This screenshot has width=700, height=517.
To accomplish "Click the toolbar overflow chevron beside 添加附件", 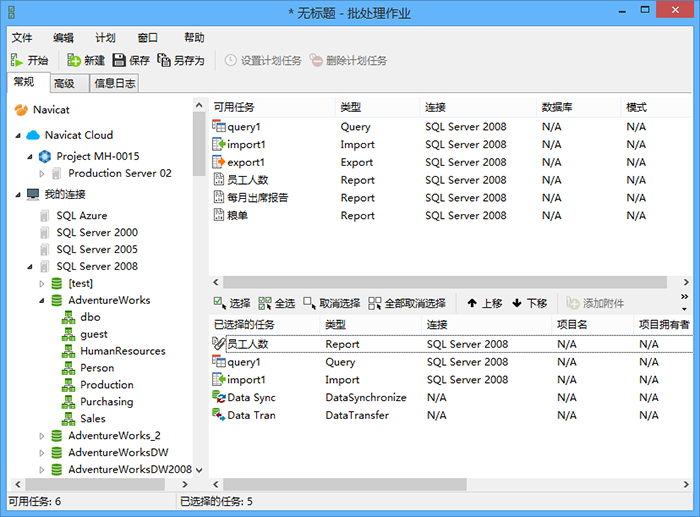I will click(684, 296).
